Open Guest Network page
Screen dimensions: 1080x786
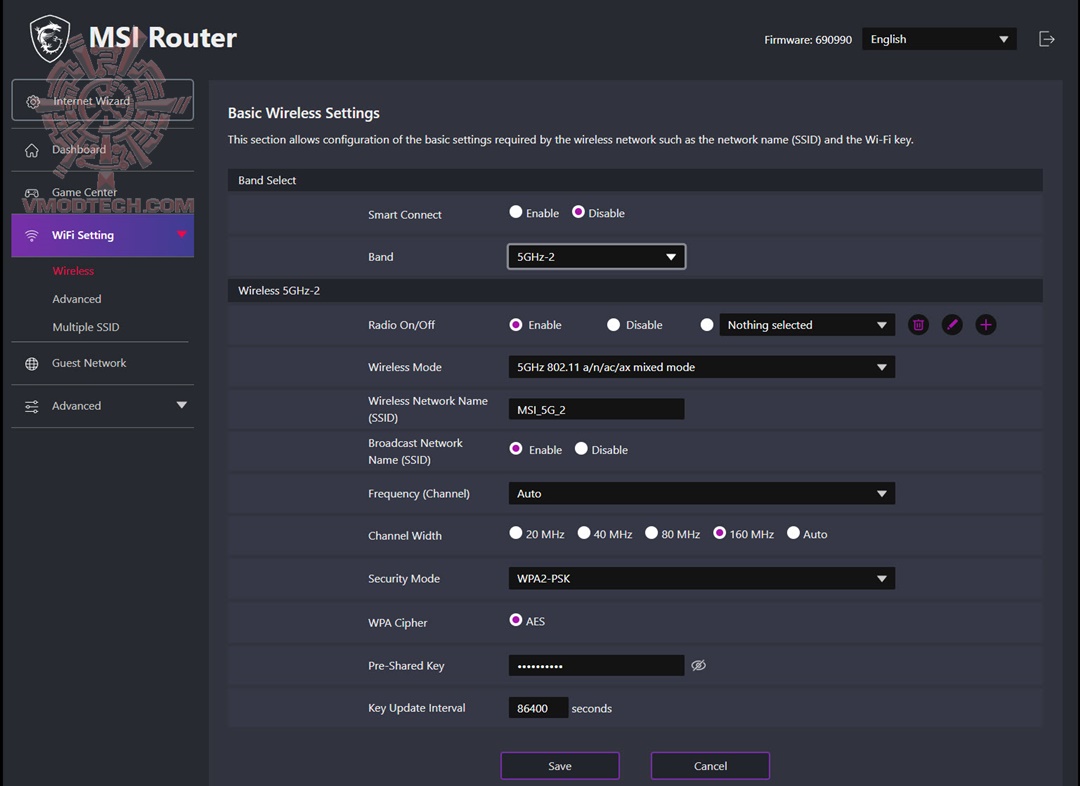tap(103, 363)
